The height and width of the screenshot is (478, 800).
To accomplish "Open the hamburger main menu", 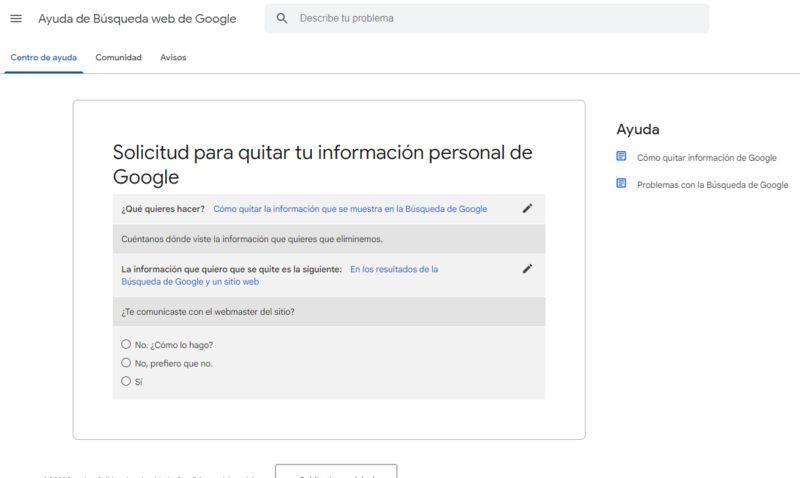I will (16, 18).
